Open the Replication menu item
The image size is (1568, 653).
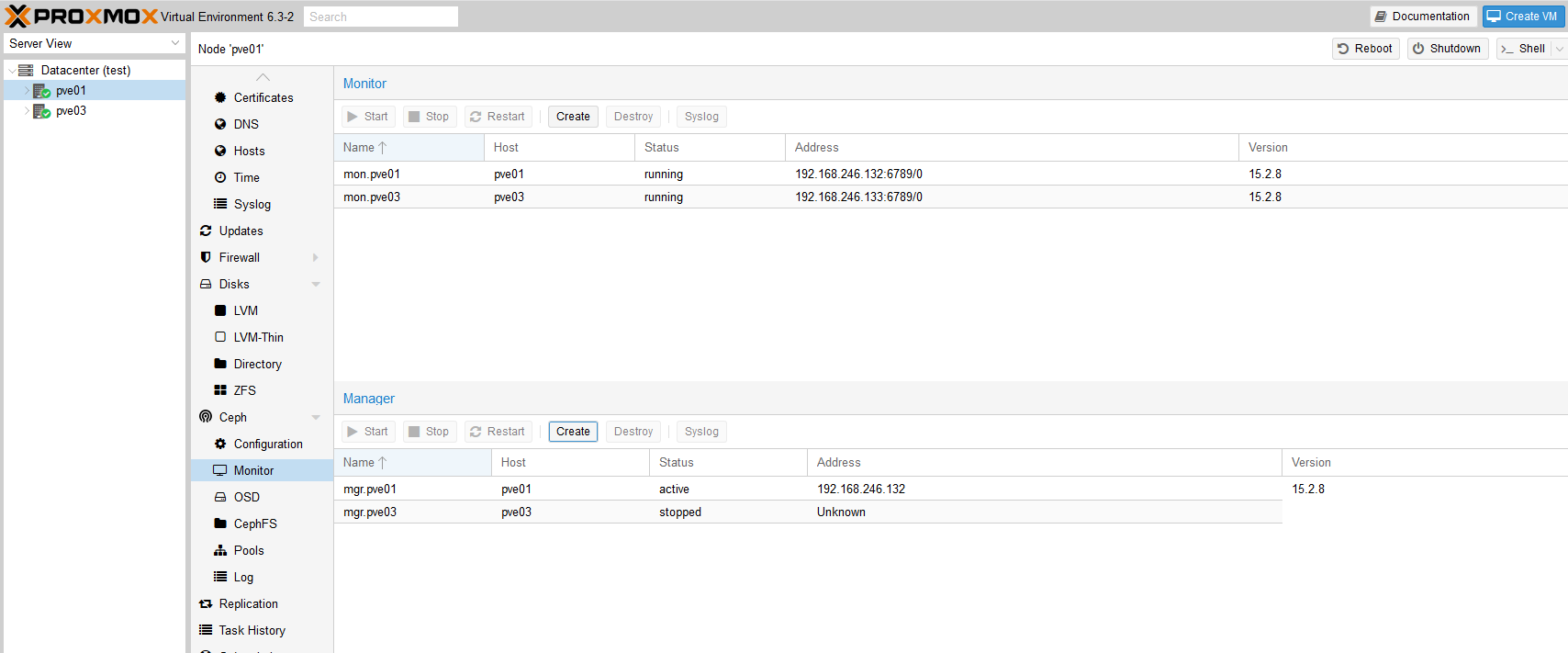point(263,603)
